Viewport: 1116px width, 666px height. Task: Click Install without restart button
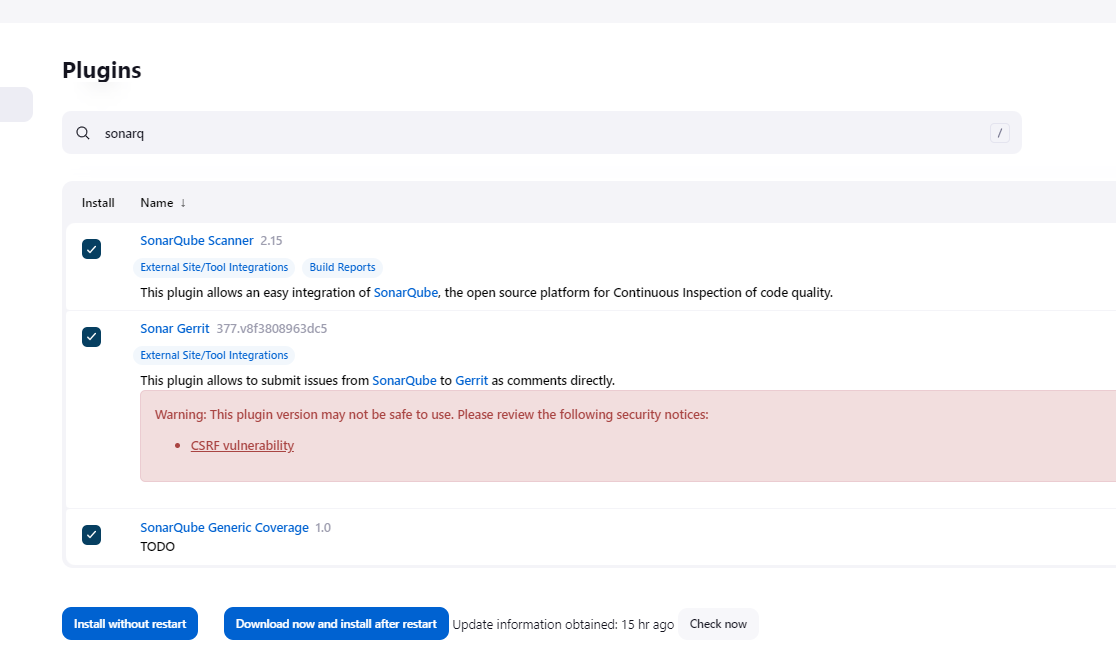click(x=130, y=623)
